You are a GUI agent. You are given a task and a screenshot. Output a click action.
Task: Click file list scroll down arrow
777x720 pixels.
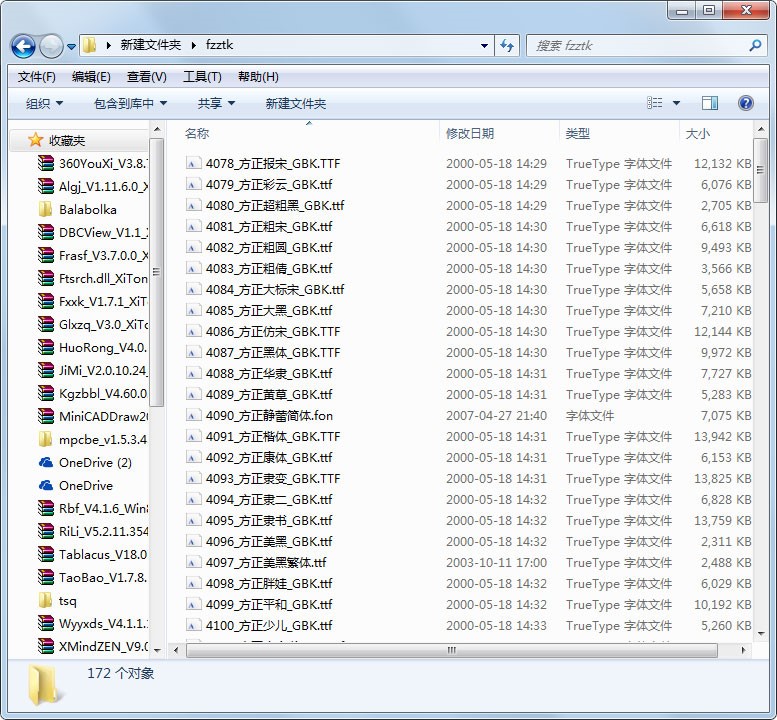pyautogui.click(x=761, y=633)
